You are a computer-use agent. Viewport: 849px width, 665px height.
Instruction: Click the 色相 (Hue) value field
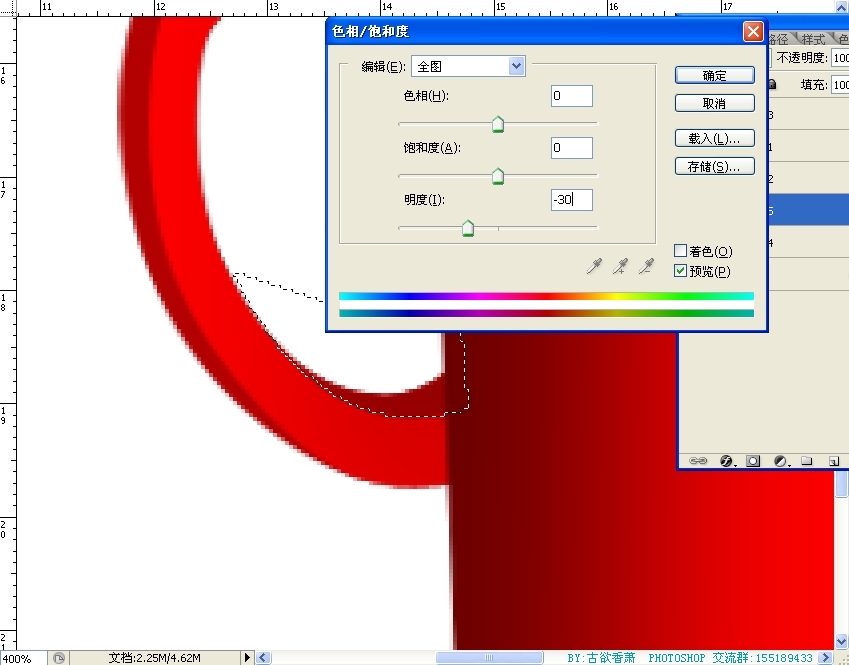[571, 96]
